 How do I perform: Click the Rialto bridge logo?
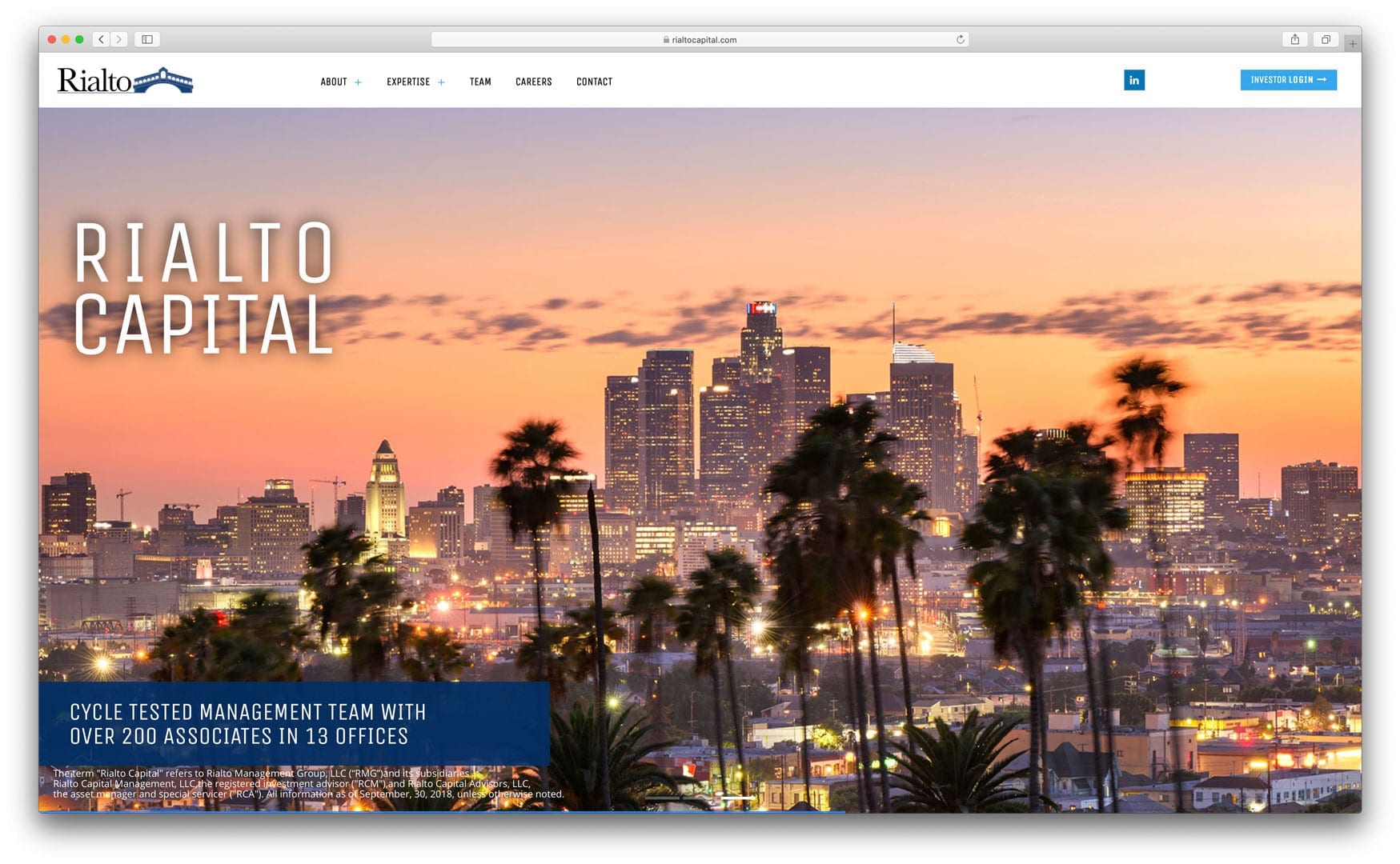click(125, 80)
